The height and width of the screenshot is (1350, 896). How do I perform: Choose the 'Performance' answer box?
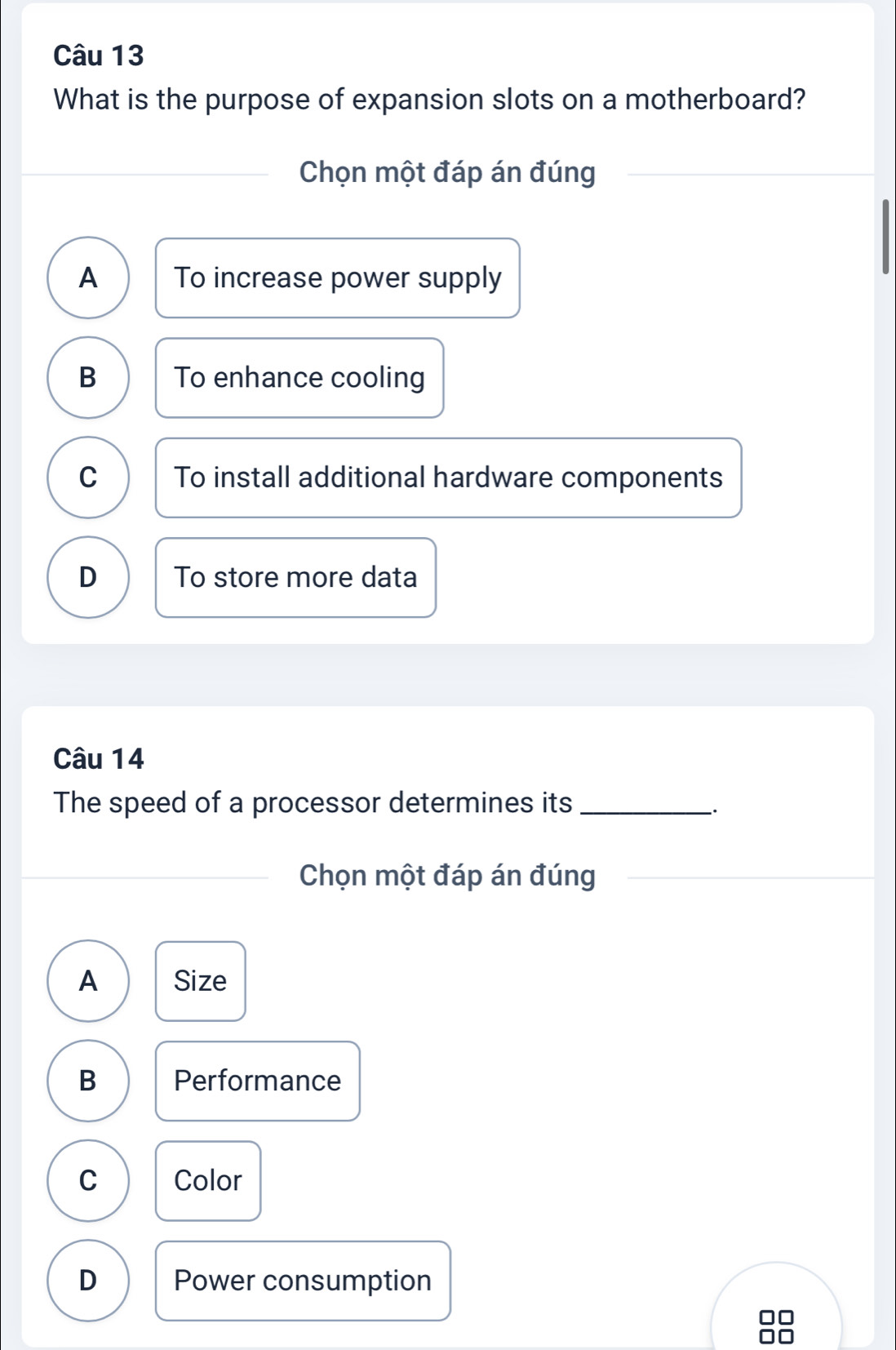click(x=258, y=1081)
